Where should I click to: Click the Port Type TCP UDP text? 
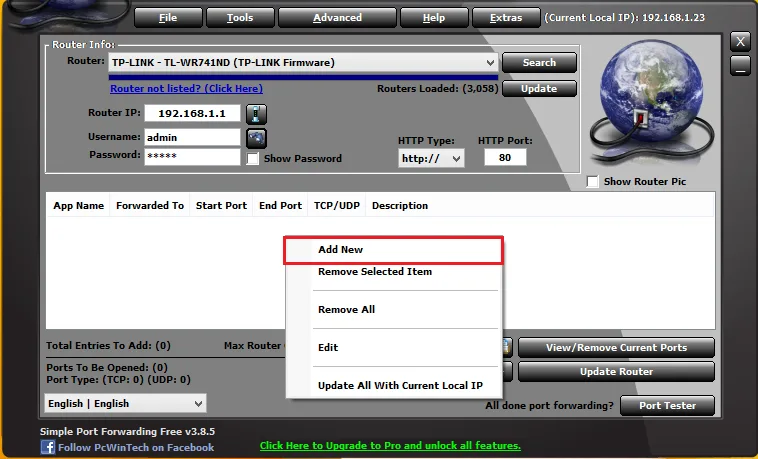(118, 380)
